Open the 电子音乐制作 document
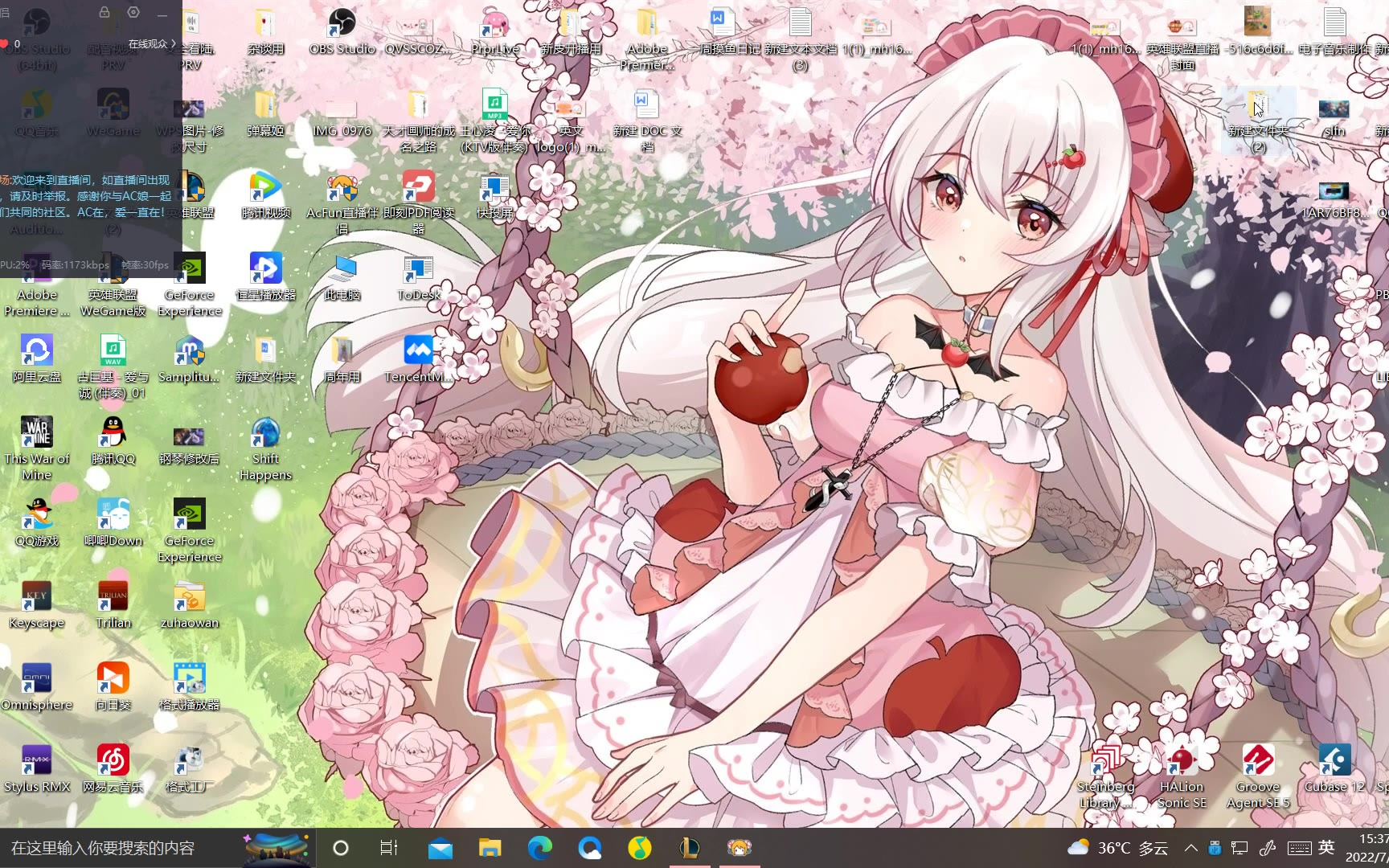This screenshot has height=868, width=1389. 1334,32
